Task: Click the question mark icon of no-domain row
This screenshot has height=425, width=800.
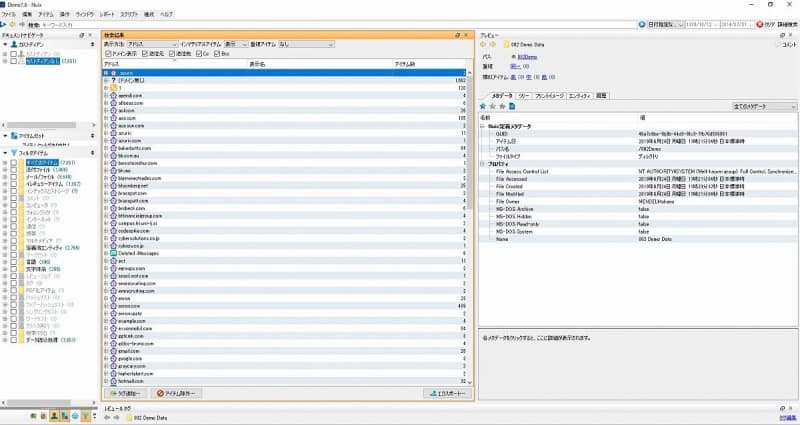Action: [x=113, y=80]
